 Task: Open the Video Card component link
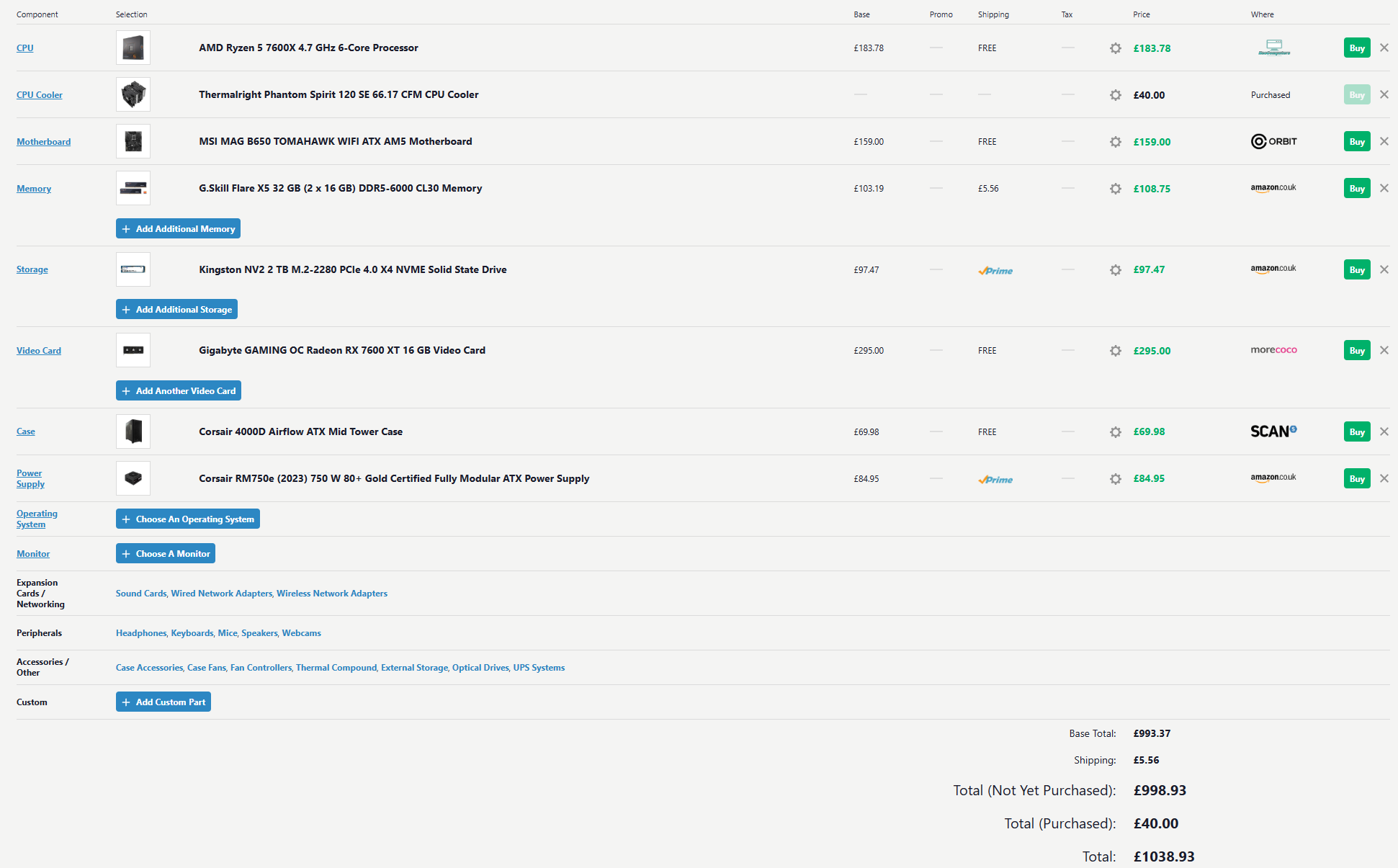coord(39,351)
